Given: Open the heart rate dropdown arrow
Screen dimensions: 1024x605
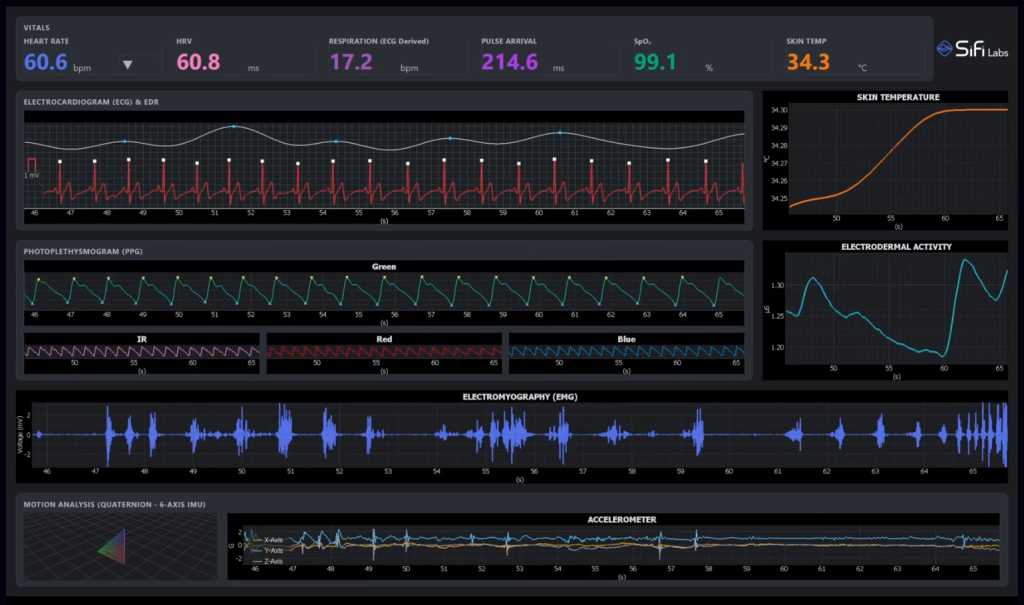Looking at the screenshot, I should [127, 65].
